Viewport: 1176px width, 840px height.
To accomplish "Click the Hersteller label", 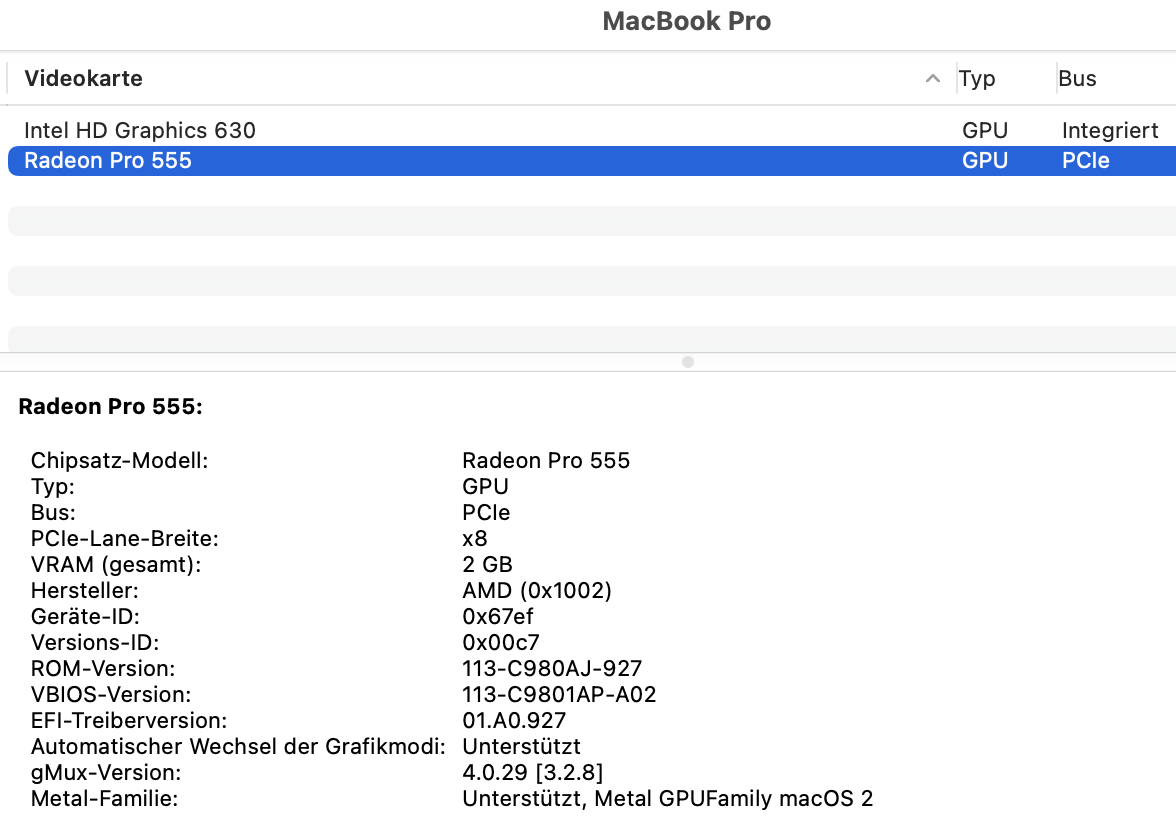I will (x=85, y=591).
